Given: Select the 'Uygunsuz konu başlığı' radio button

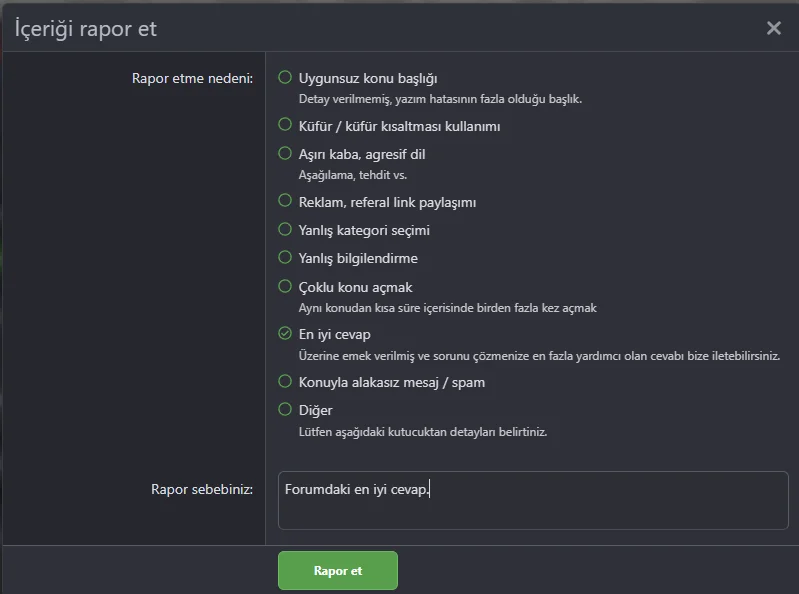Looking at the screenshot, I should (x=286, y=77).
